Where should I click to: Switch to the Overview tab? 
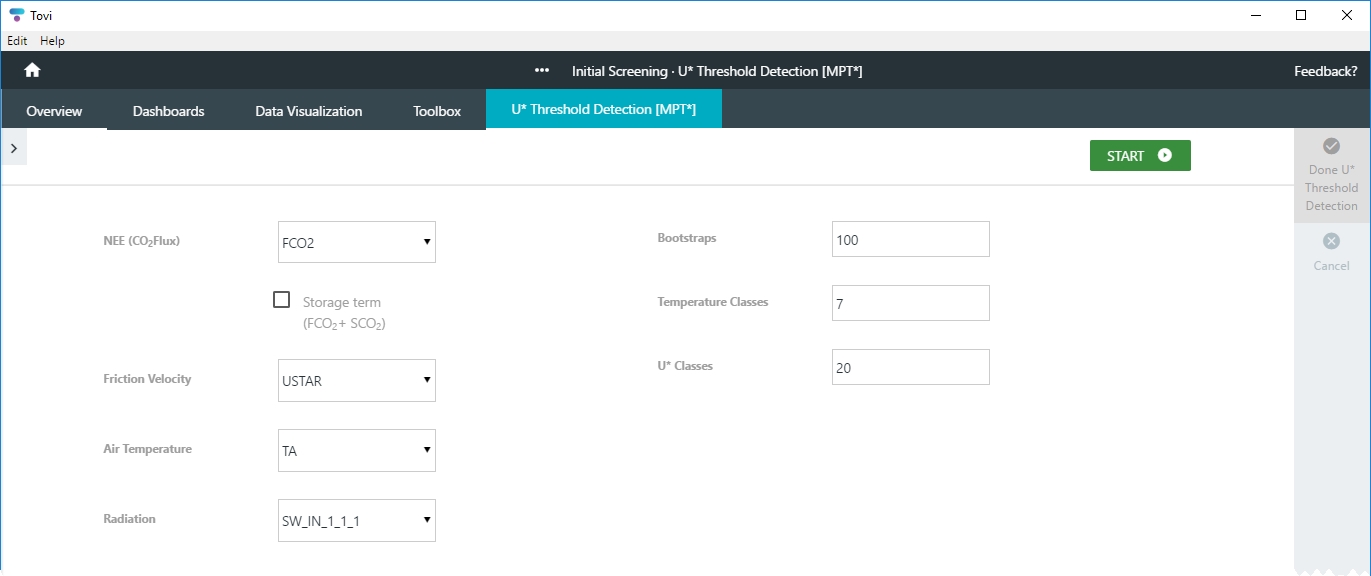[54, 111]
